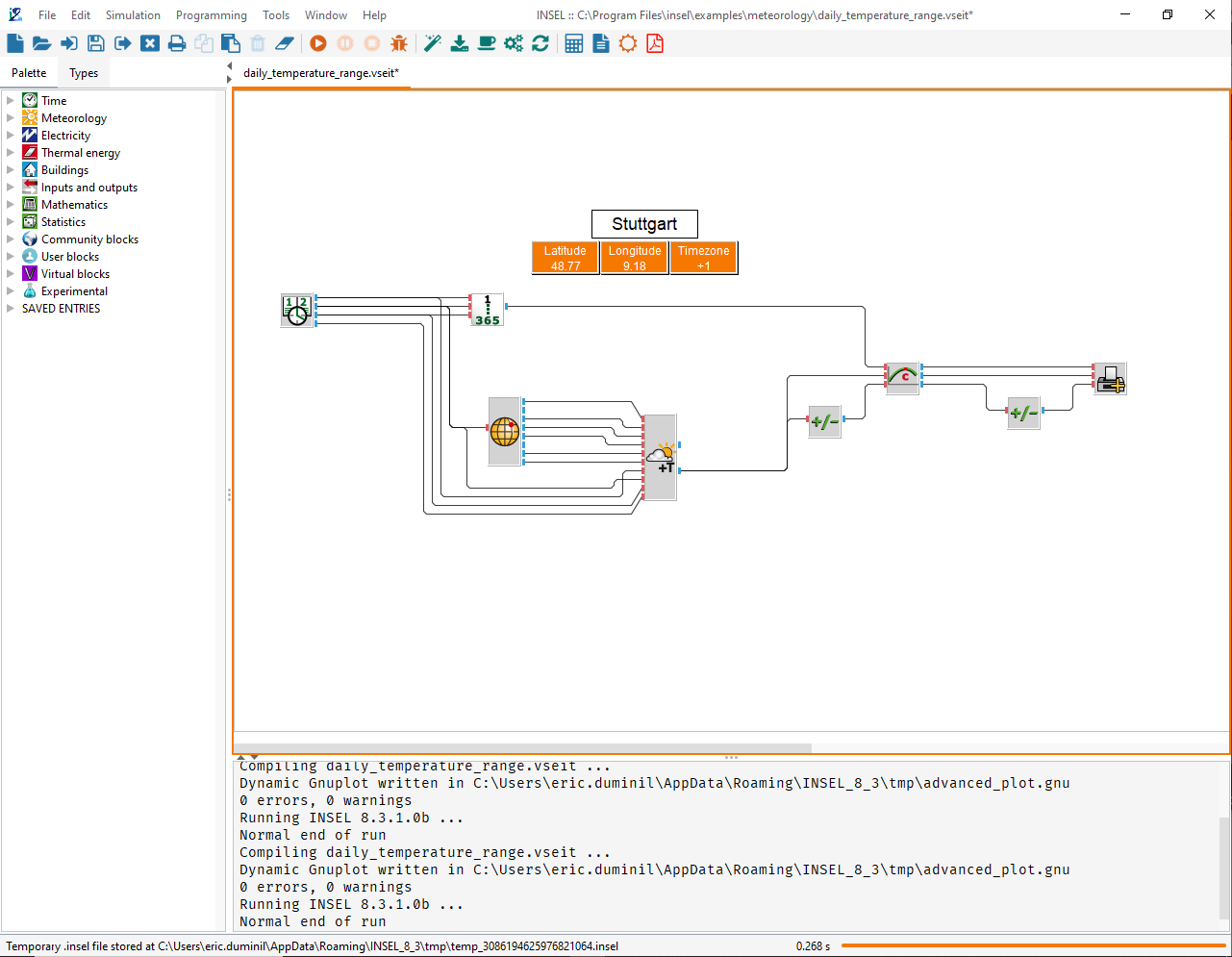Open the File menu
Viewport: 1232px width, 957px height.
[x=47, y=14]
